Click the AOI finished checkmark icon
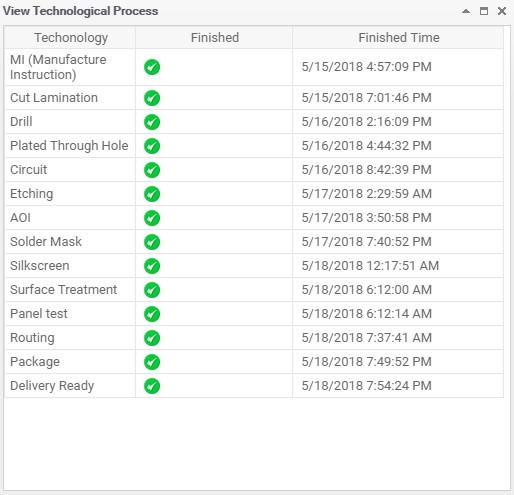Screen dimensions: 514x495 click(x=152, y=218)
